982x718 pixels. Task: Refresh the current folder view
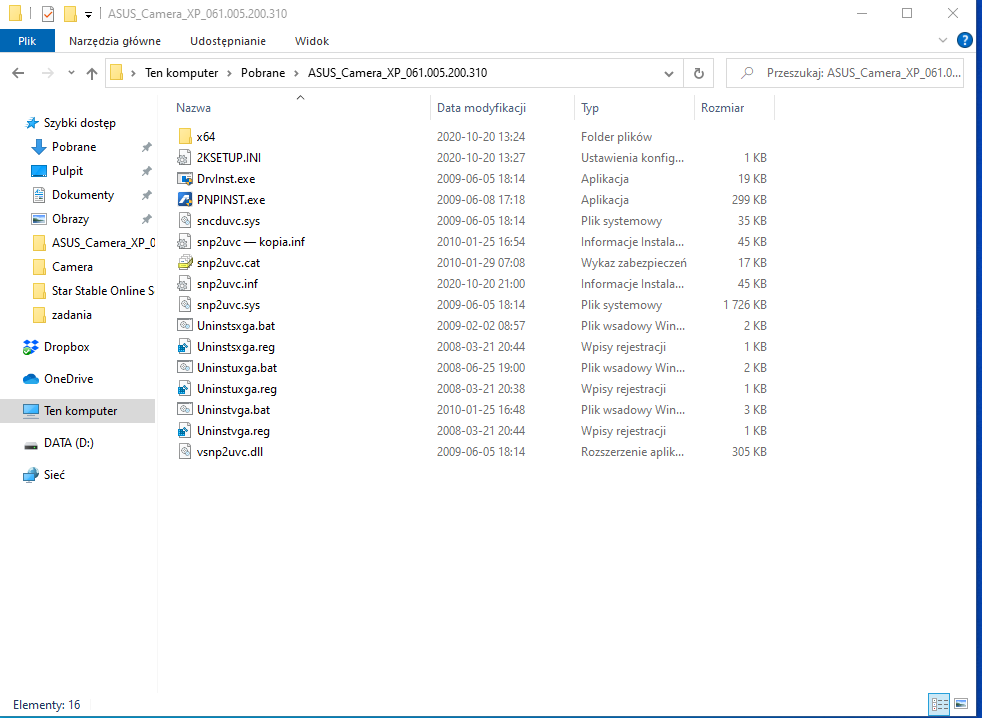click(698, 73)
